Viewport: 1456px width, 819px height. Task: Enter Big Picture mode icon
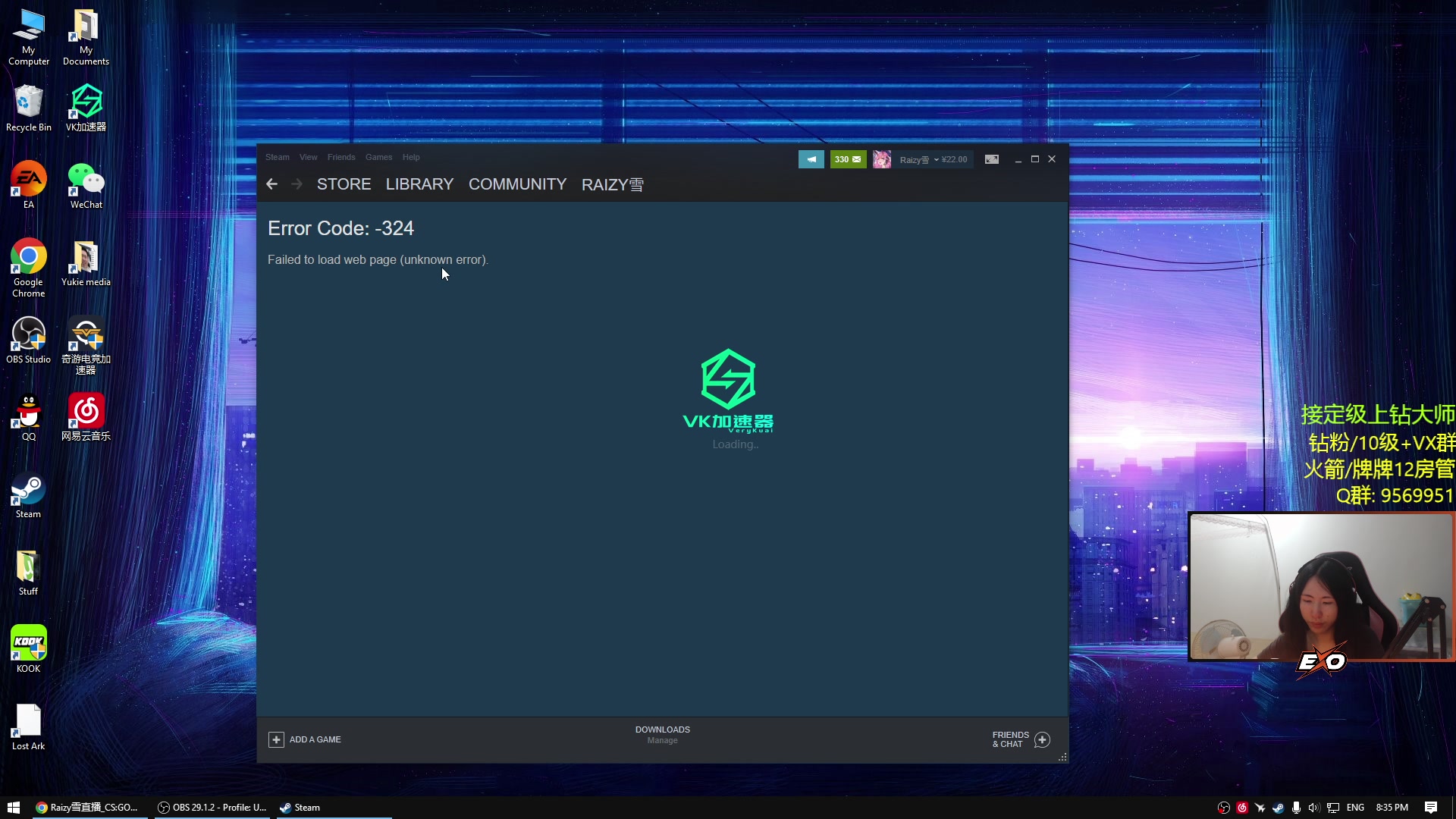tap(991, 159)
